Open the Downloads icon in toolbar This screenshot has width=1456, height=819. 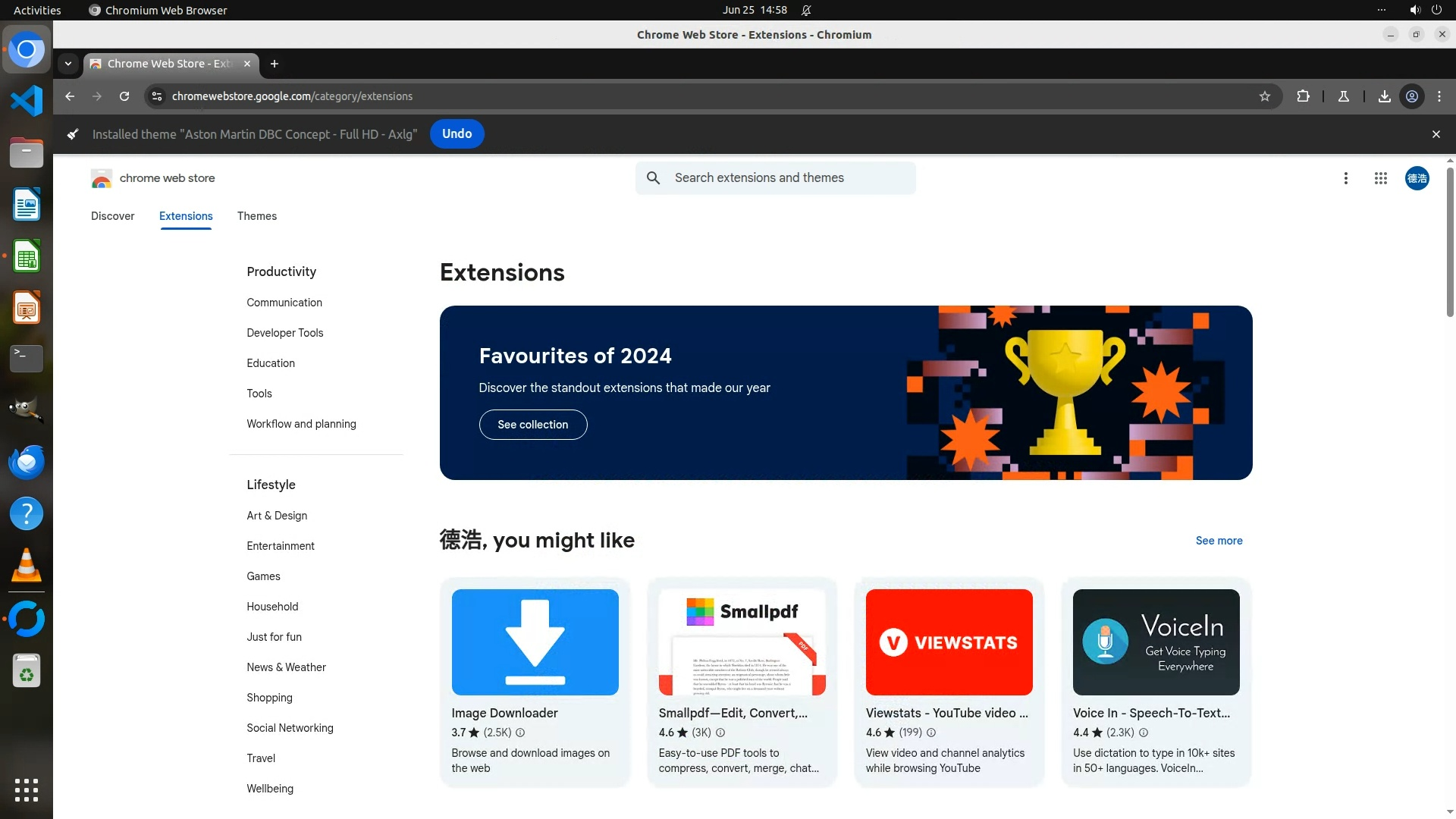click(x=1384, y=96)
